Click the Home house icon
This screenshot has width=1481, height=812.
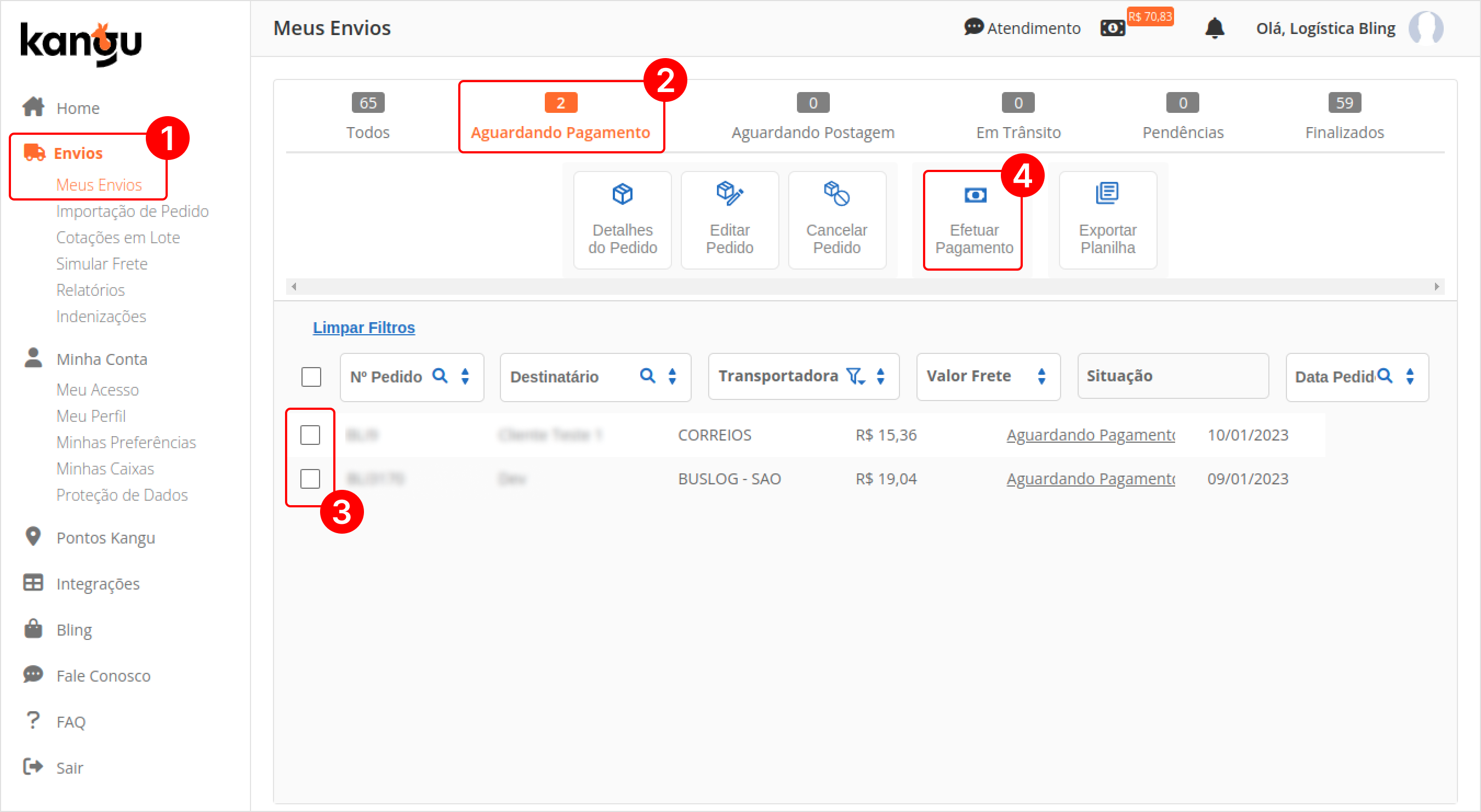point(33,107)
